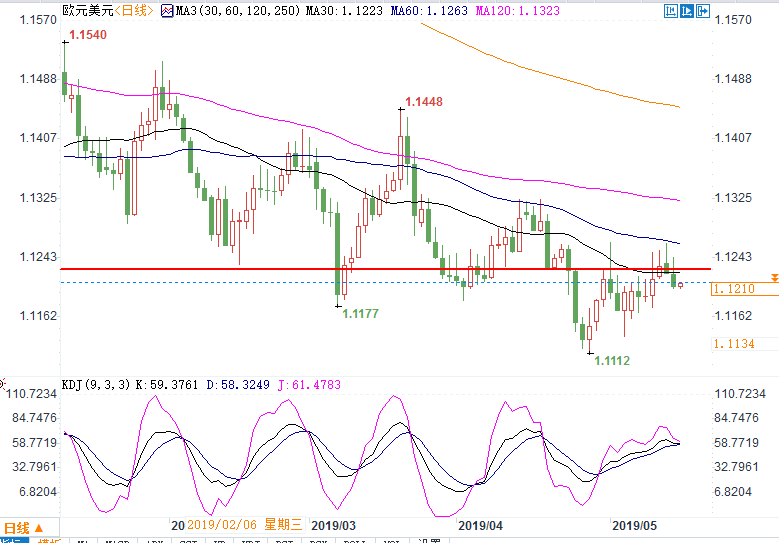Click the blue D: 58.3249 value
779x543 pixels.
[238, 385]
